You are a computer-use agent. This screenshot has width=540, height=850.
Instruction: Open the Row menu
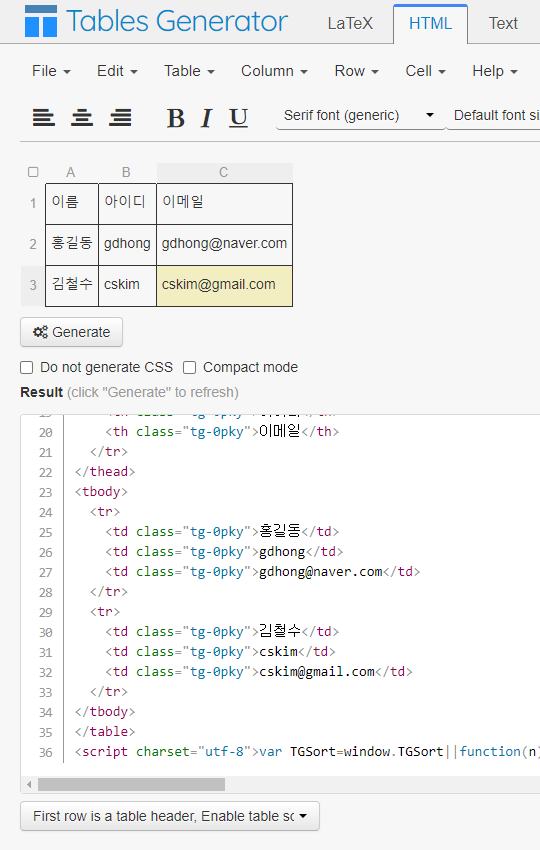pos(356,71)
